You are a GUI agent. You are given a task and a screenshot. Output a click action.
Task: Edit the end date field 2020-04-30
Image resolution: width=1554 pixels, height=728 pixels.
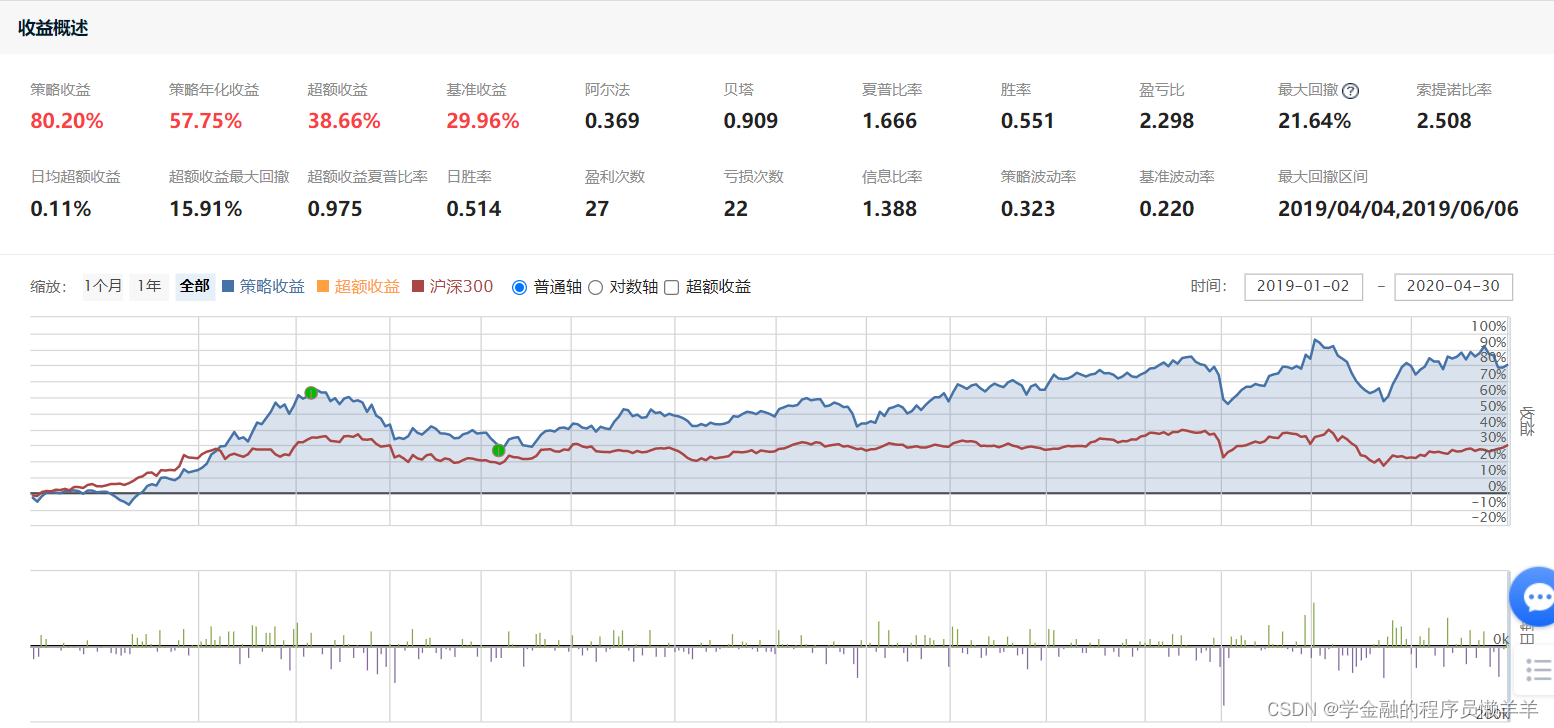point(1453,286)
